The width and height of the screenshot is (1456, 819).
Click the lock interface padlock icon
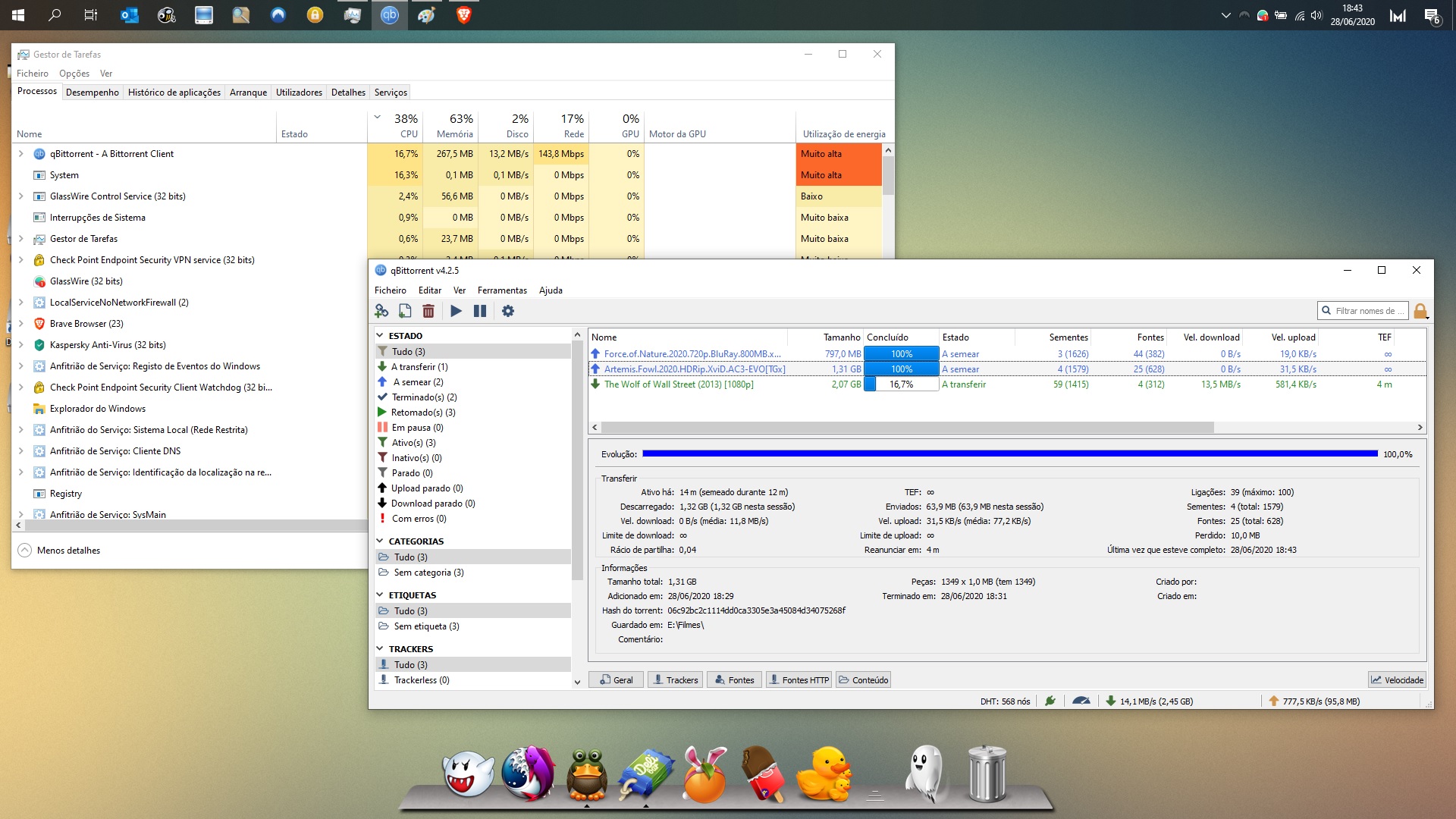[x=1420, y=311]
